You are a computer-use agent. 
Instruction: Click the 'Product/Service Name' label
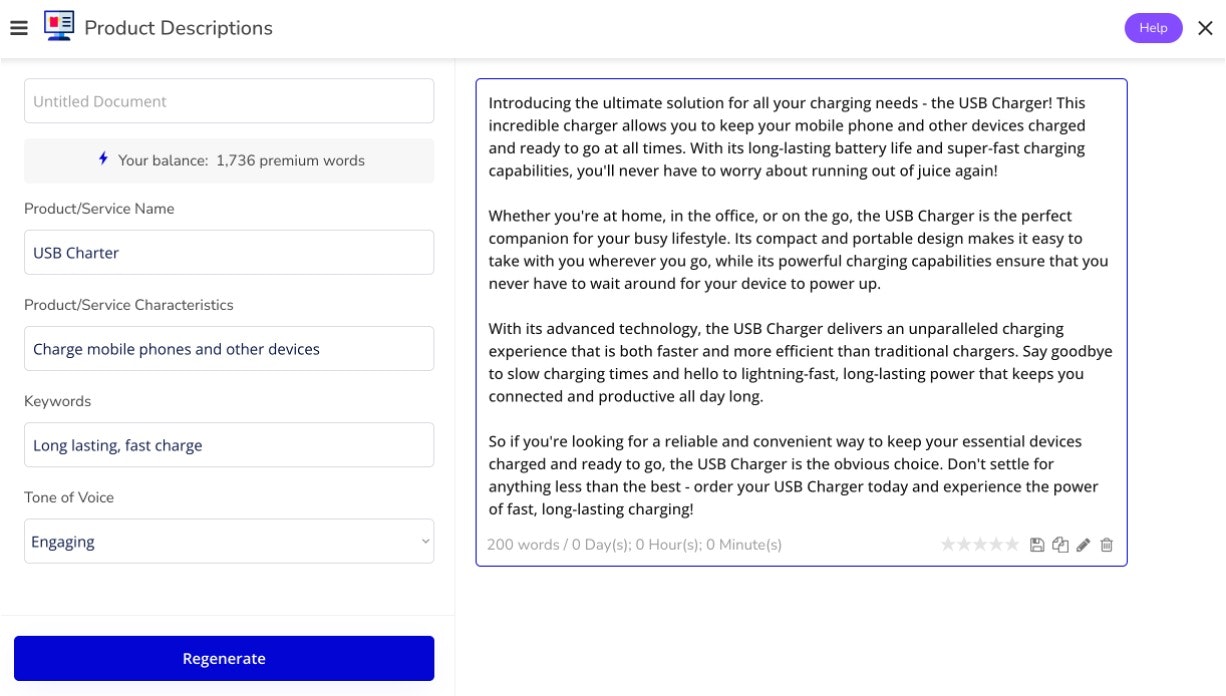(99, 208)
